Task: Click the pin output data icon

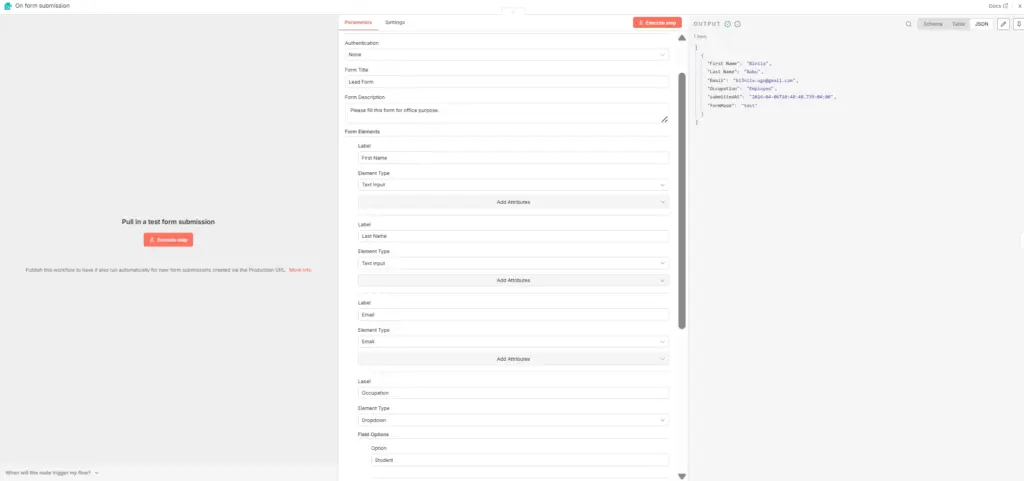Action: 1018,24
